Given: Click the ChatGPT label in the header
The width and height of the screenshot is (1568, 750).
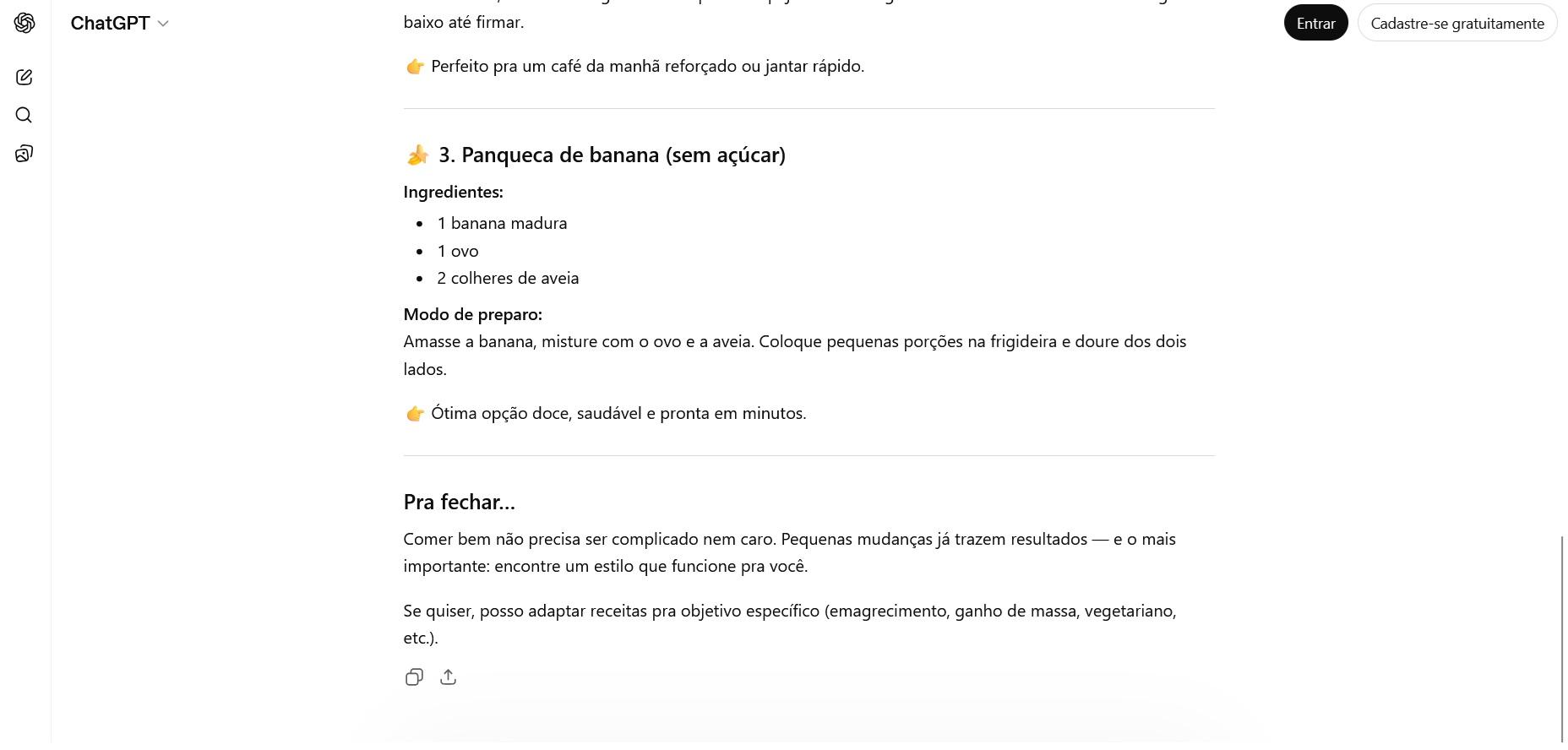Looking at the screenshot, I should 111,23.
